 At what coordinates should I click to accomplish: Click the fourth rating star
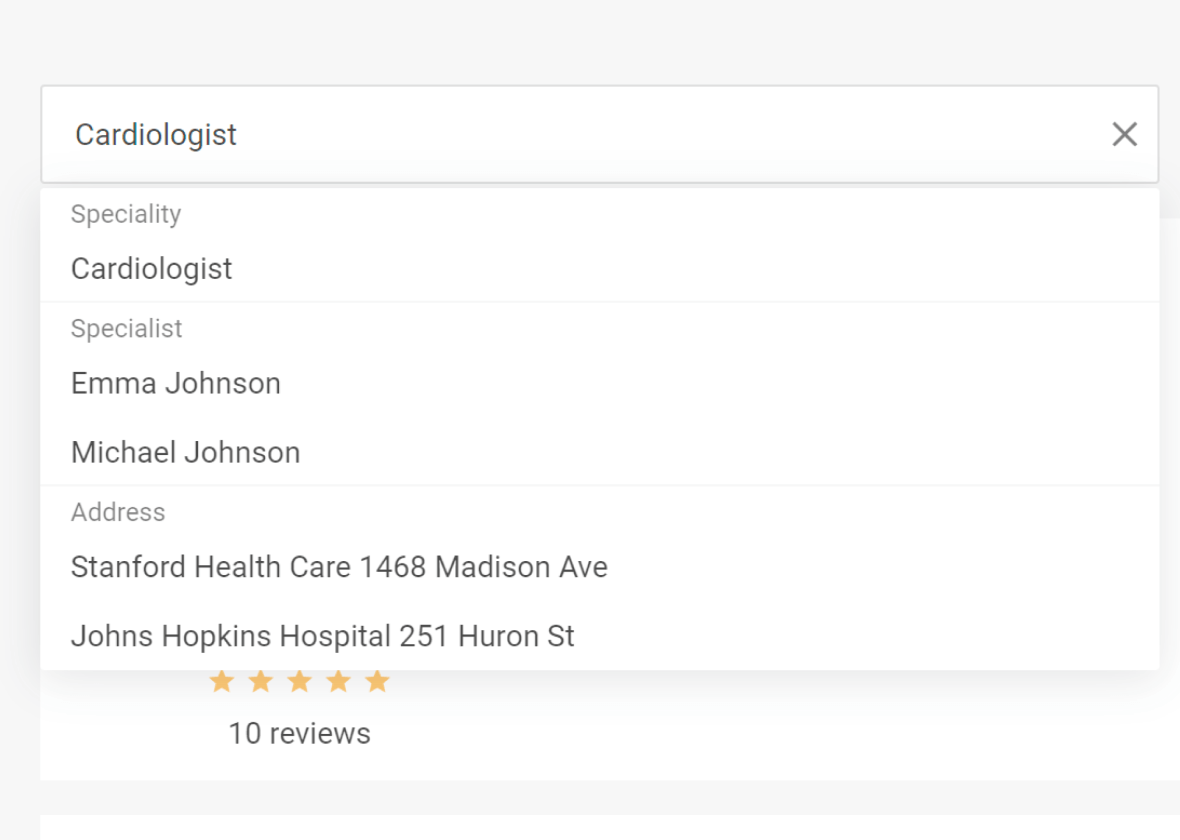[x=338, y=682]
